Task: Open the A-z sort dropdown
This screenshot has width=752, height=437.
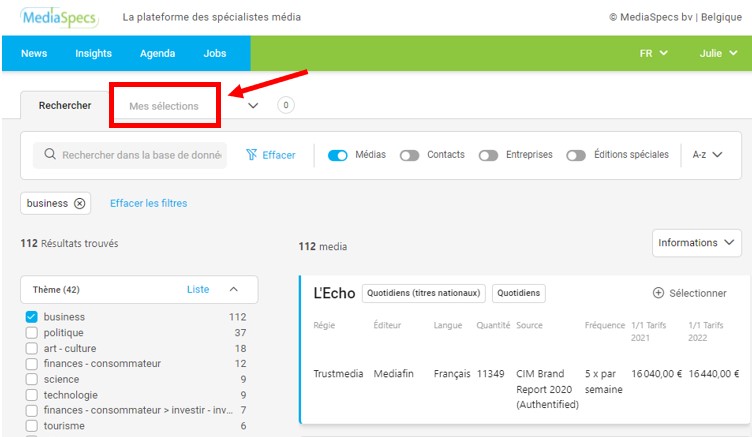Action: click(707, 155)
